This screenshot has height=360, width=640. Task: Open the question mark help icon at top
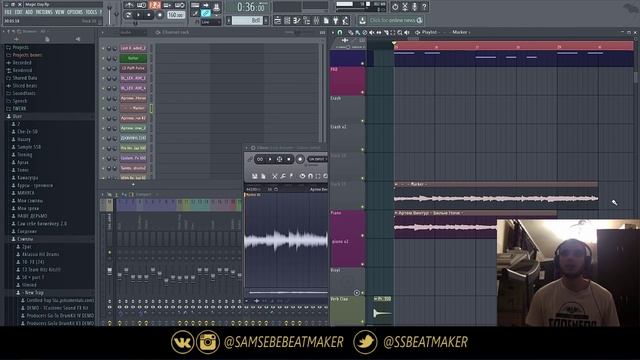tap(424, 7)
